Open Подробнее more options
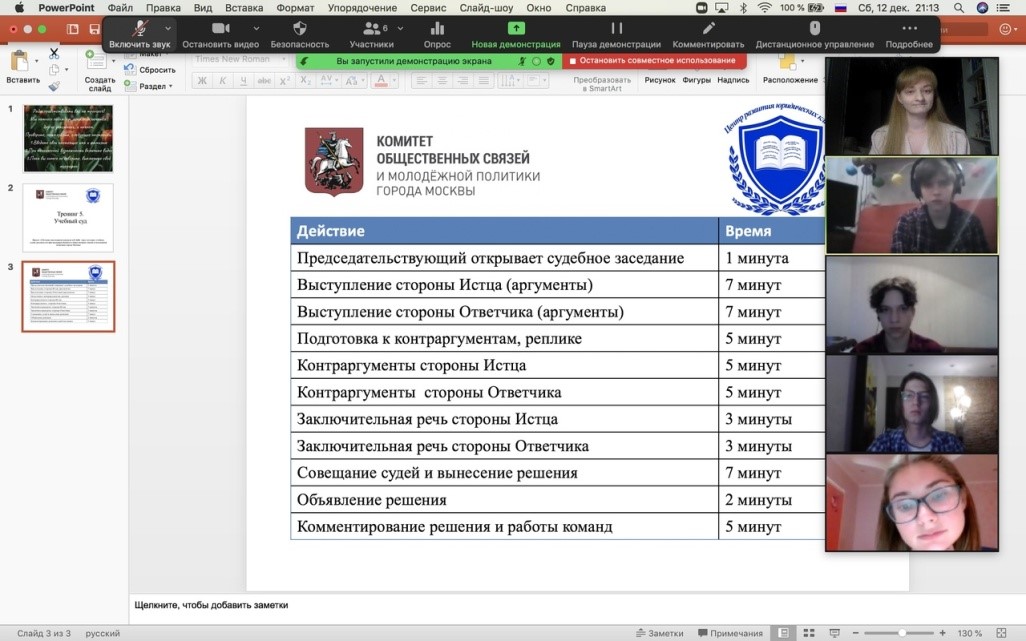The height and width of the screenshot is (641, 1026). 909,35
